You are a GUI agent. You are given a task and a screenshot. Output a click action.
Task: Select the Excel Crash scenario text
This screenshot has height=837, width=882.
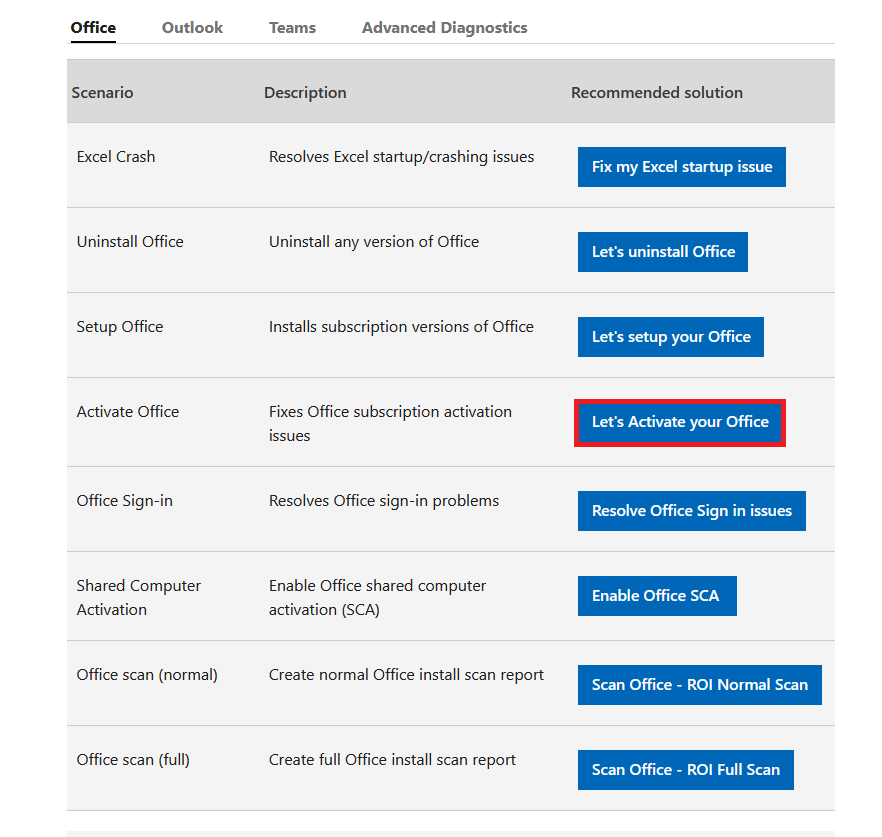[x=116, y=156]
